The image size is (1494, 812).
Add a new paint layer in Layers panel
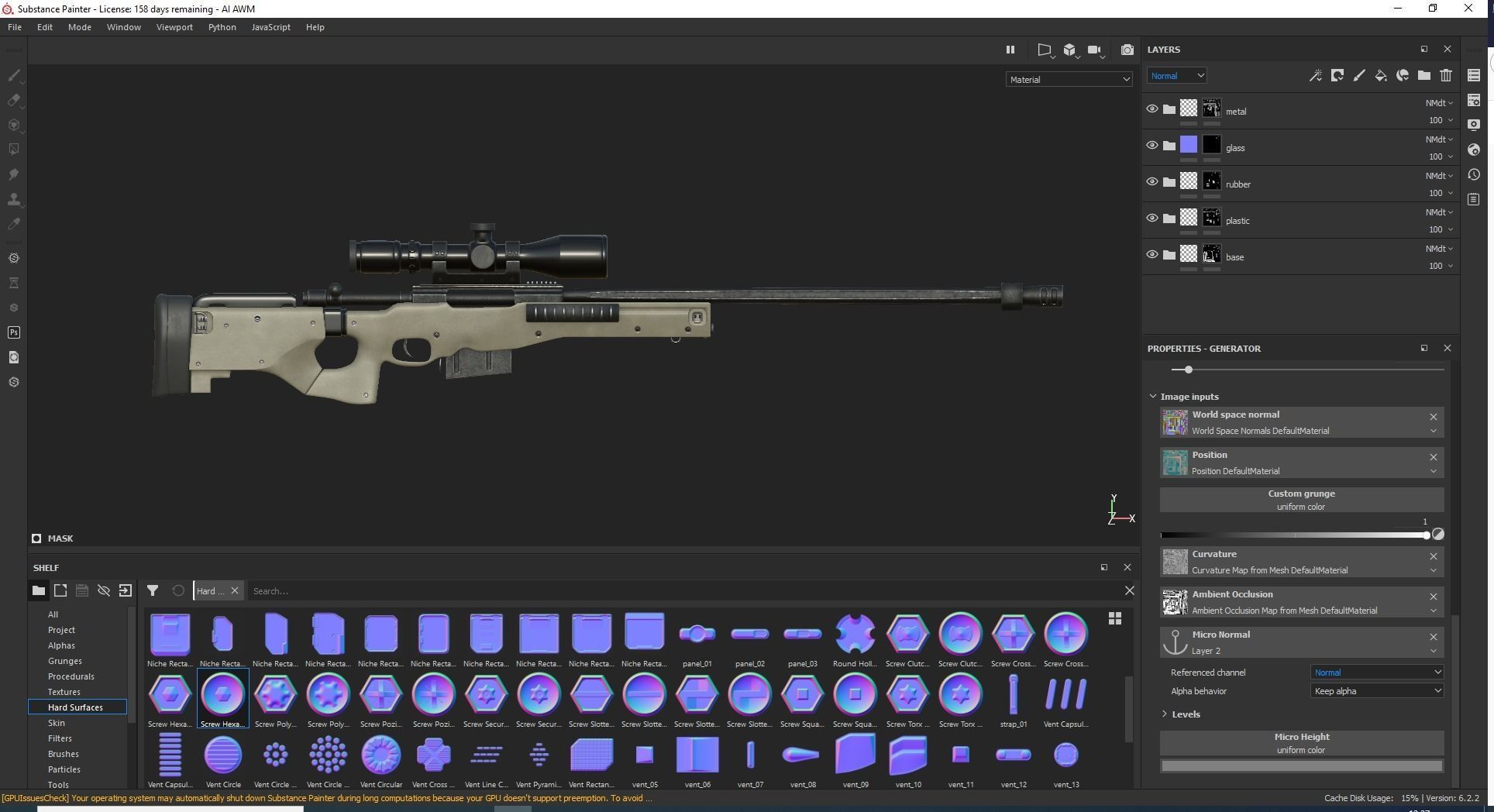pos(1358,75)
